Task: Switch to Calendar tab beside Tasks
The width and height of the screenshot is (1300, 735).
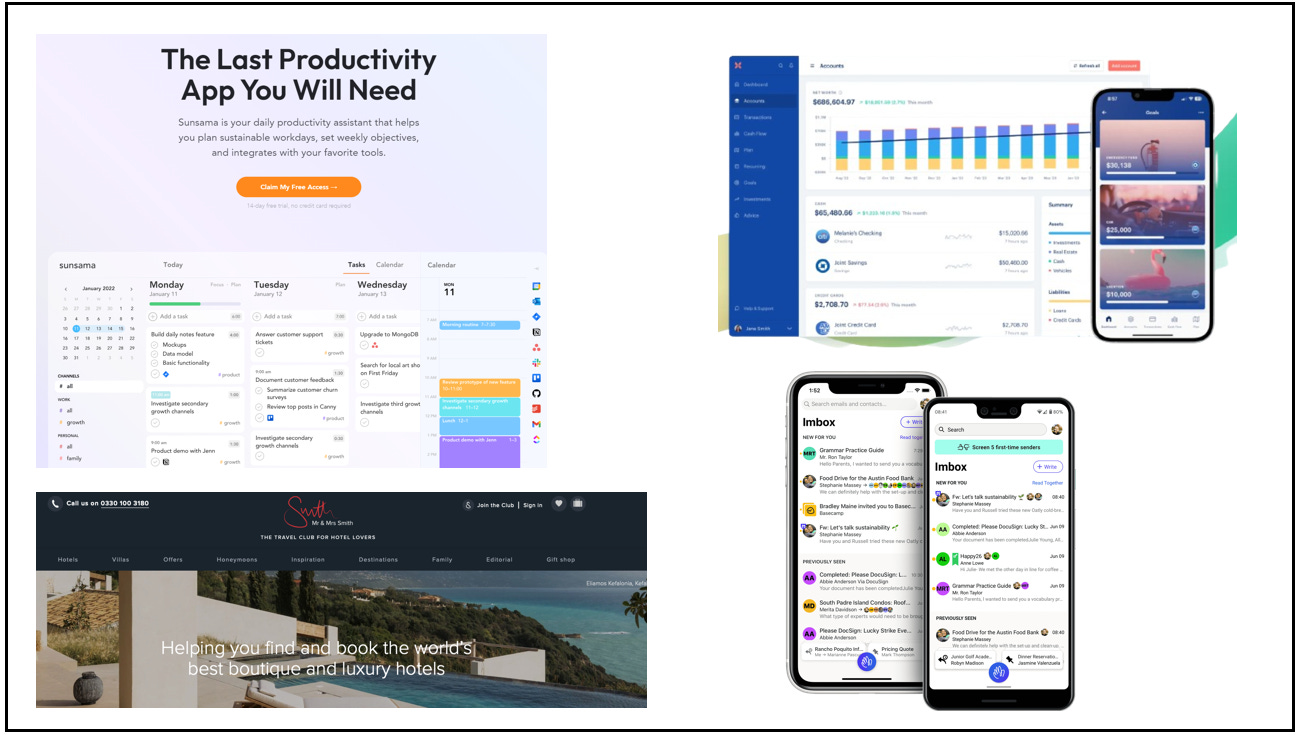Action: point(390,265)
